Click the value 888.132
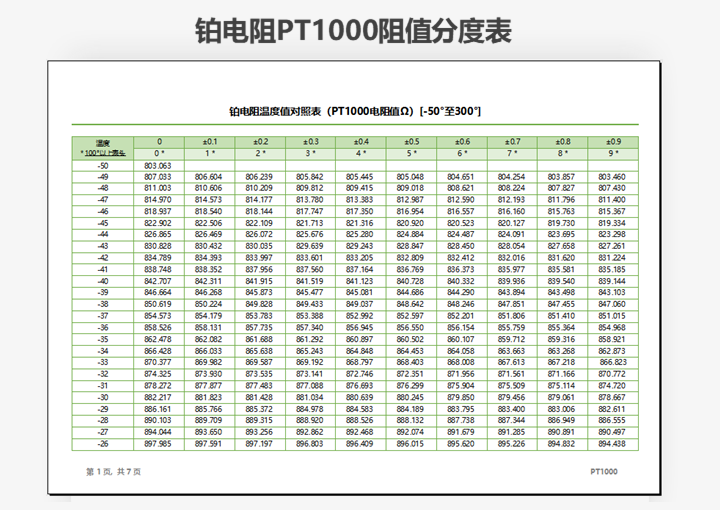The image size is (720, 510). point(410,421)
